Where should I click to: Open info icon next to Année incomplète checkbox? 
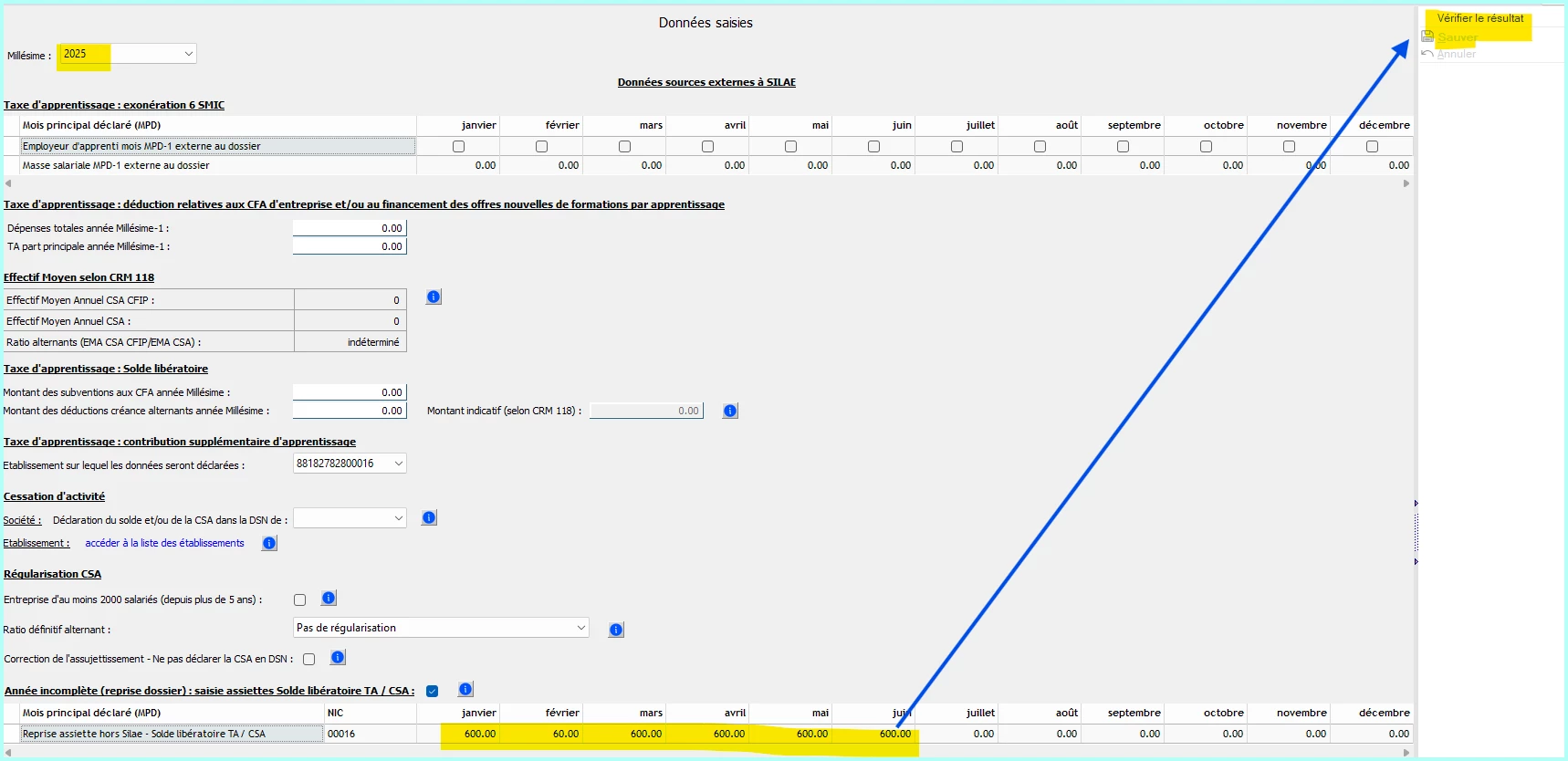[x=465, y=689]
